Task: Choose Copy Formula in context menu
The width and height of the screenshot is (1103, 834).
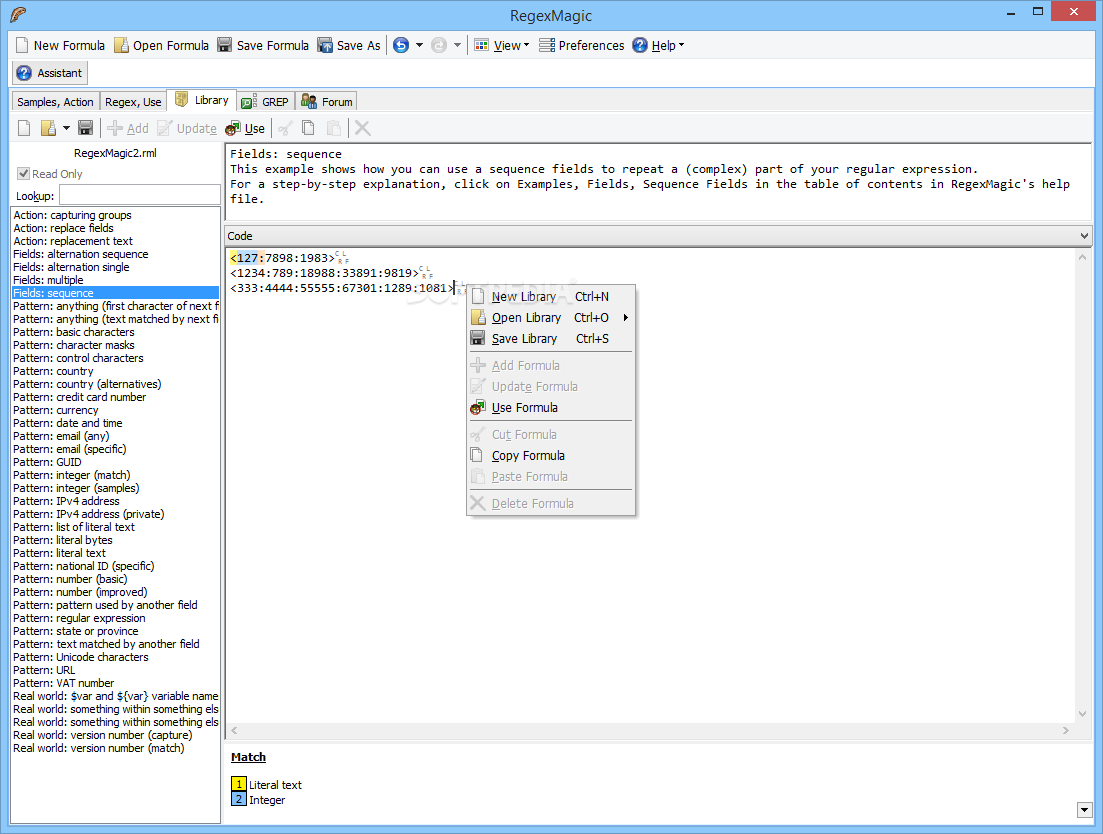Action: point(551,456)
